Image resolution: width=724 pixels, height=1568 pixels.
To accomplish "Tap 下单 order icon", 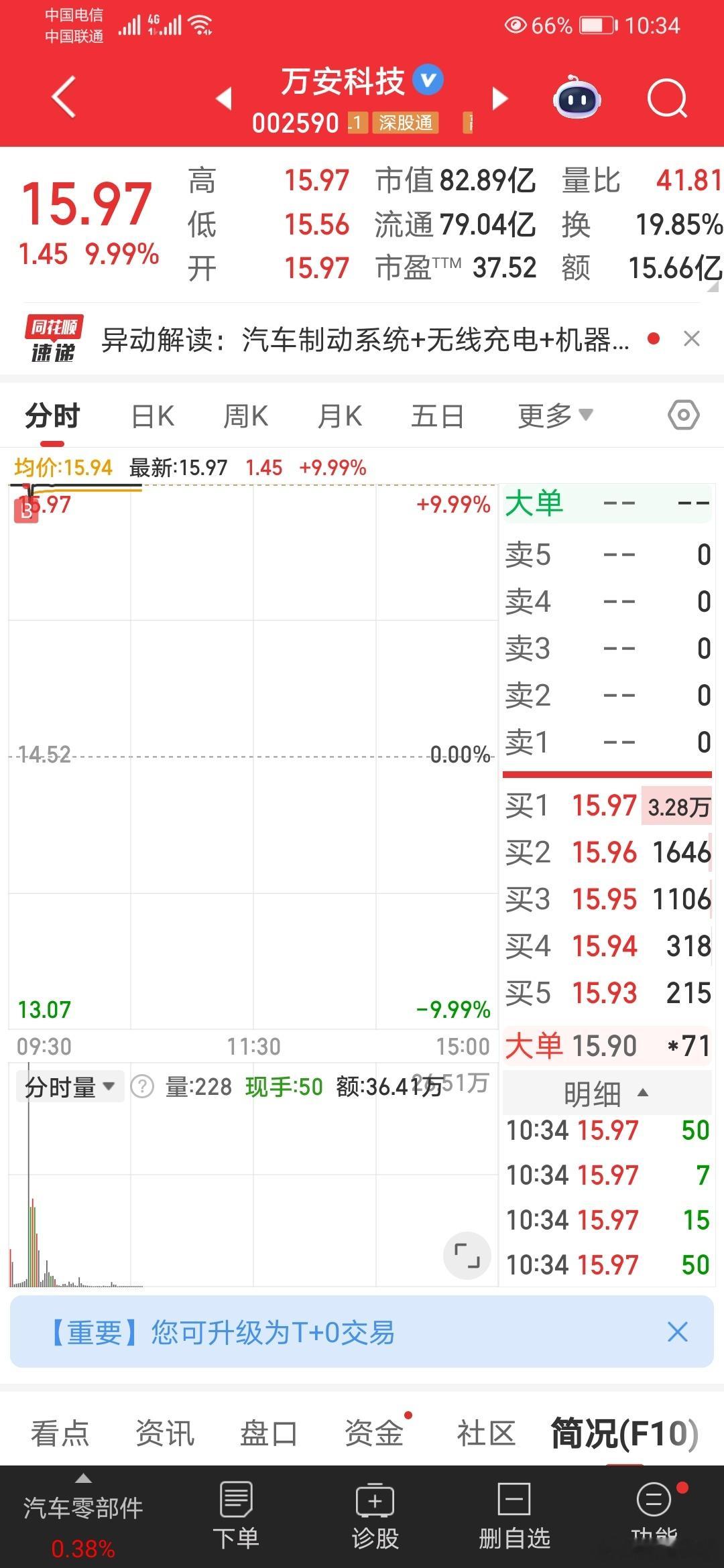I will [x=236, y=1516].
